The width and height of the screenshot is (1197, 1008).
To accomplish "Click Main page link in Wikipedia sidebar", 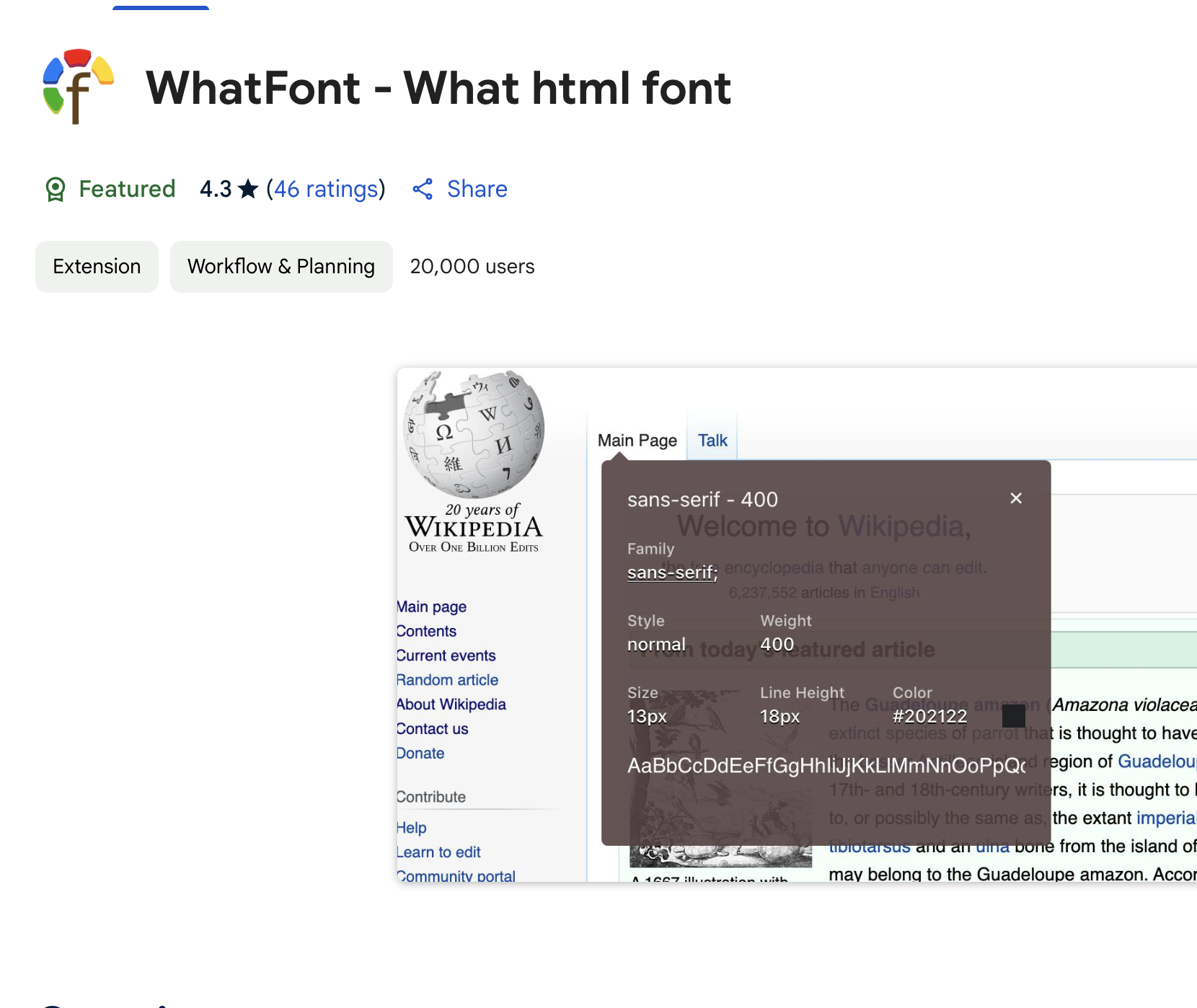I will tap(432, 607).
